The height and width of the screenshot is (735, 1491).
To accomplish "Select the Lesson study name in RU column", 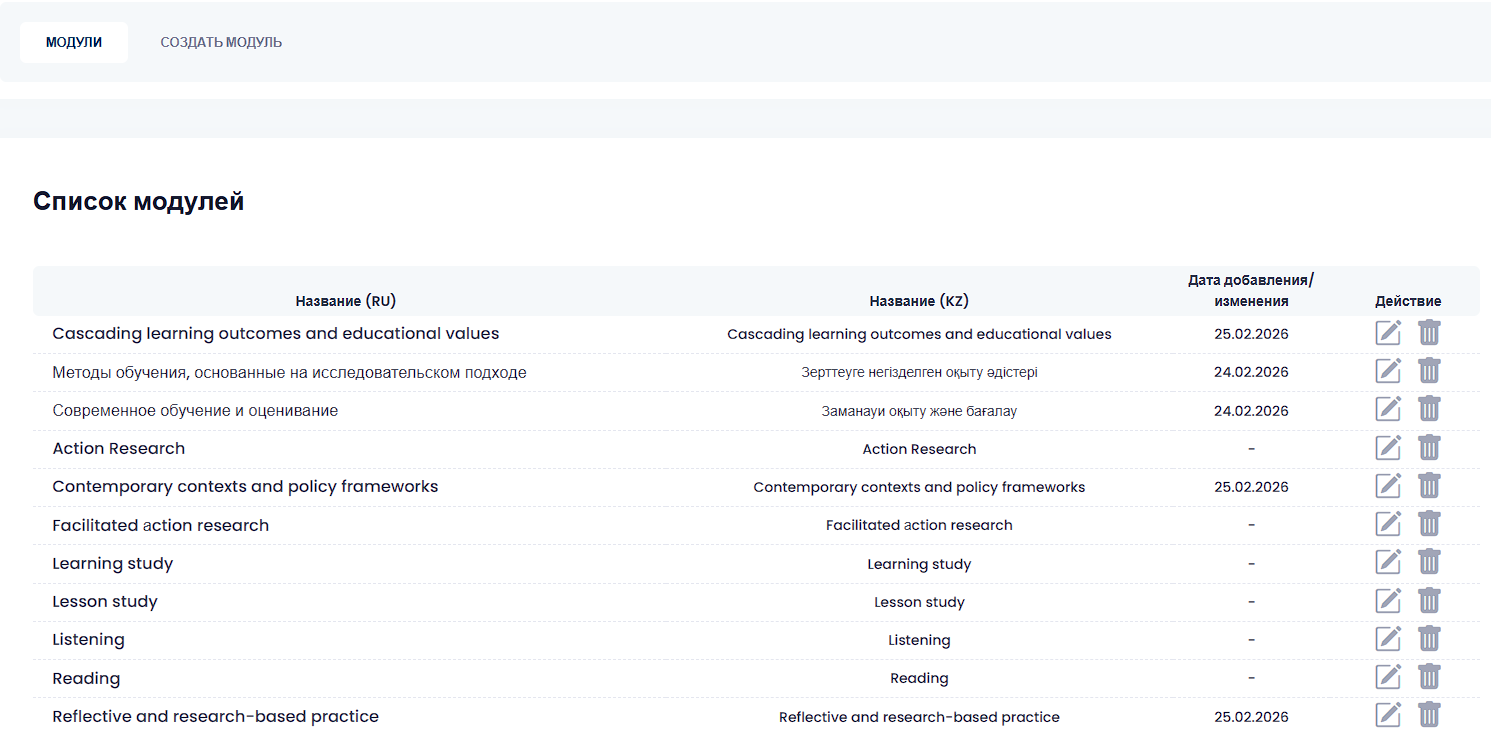I will (x=105, y=602).
